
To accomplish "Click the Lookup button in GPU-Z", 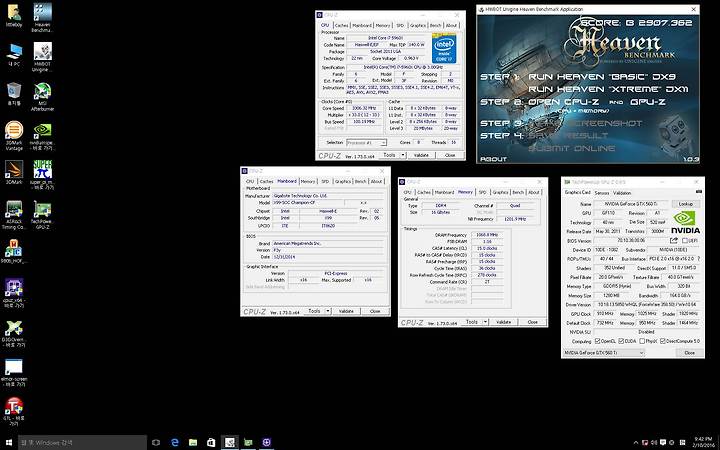I will click(x=686, y=204).
